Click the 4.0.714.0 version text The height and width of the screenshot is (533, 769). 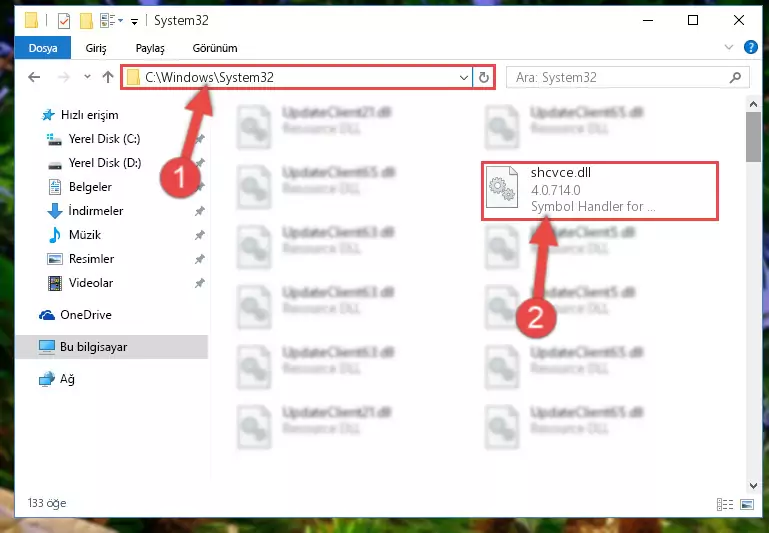pos(555,190)
